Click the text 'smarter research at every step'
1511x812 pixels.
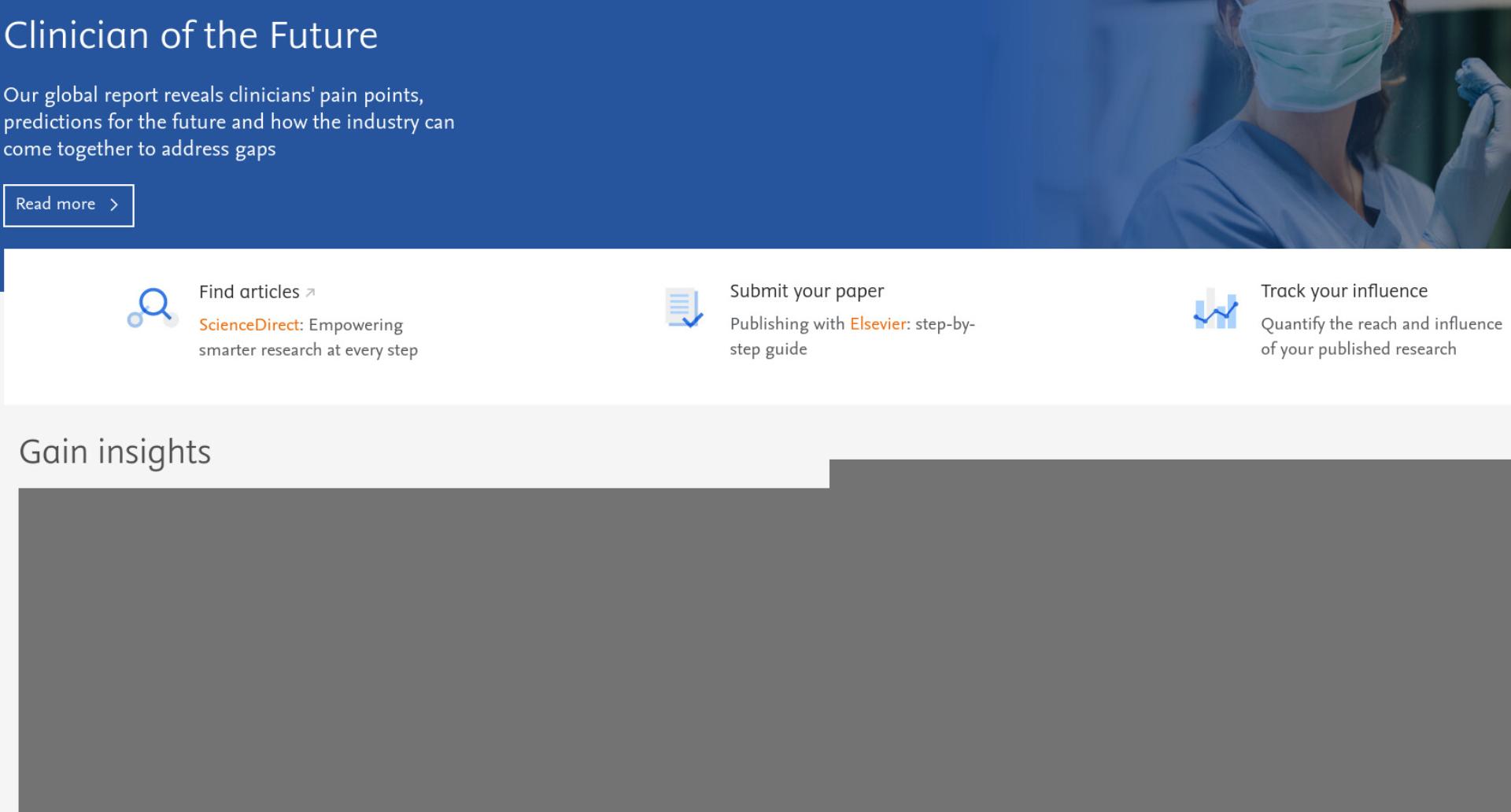pyautogui.click(x=308, y=350)
